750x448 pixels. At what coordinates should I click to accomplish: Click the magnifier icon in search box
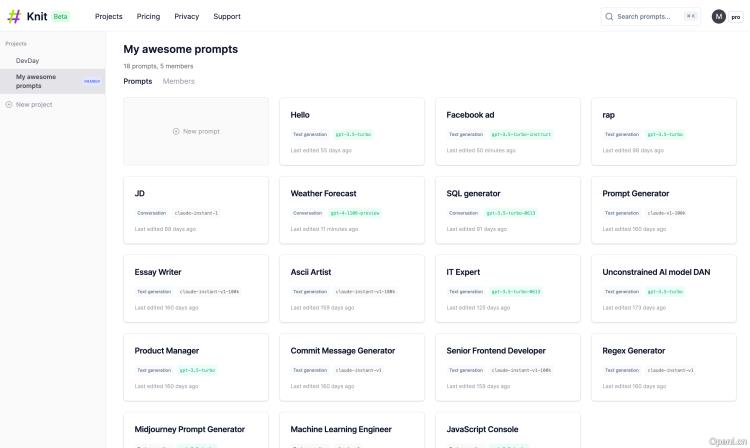(x=610, y=16)
